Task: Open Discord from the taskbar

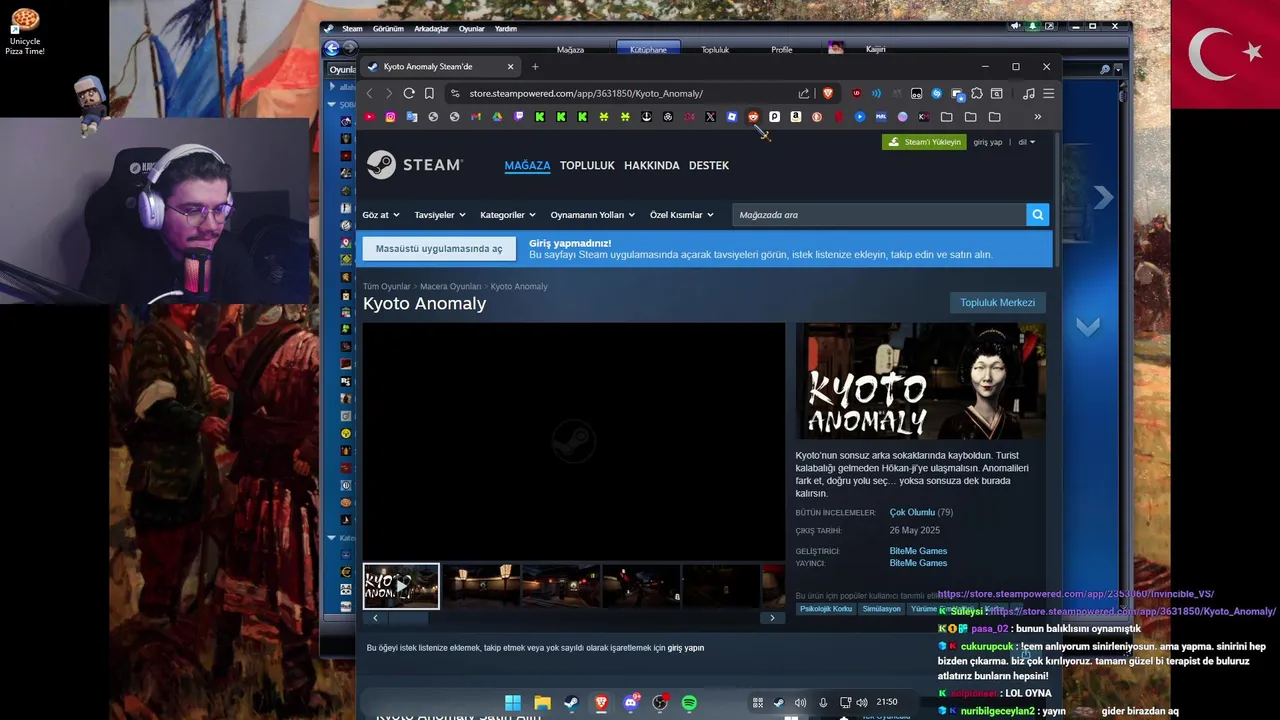Action: pyautogui.click(x=630, y=703)
